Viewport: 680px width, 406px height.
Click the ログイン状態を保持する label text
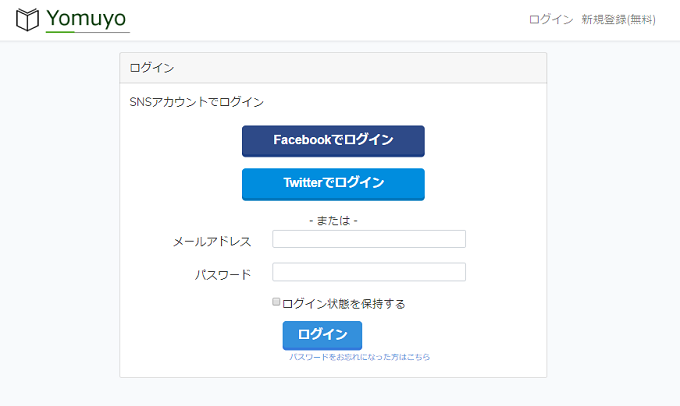pyautogui.click(x=343, y=304)
